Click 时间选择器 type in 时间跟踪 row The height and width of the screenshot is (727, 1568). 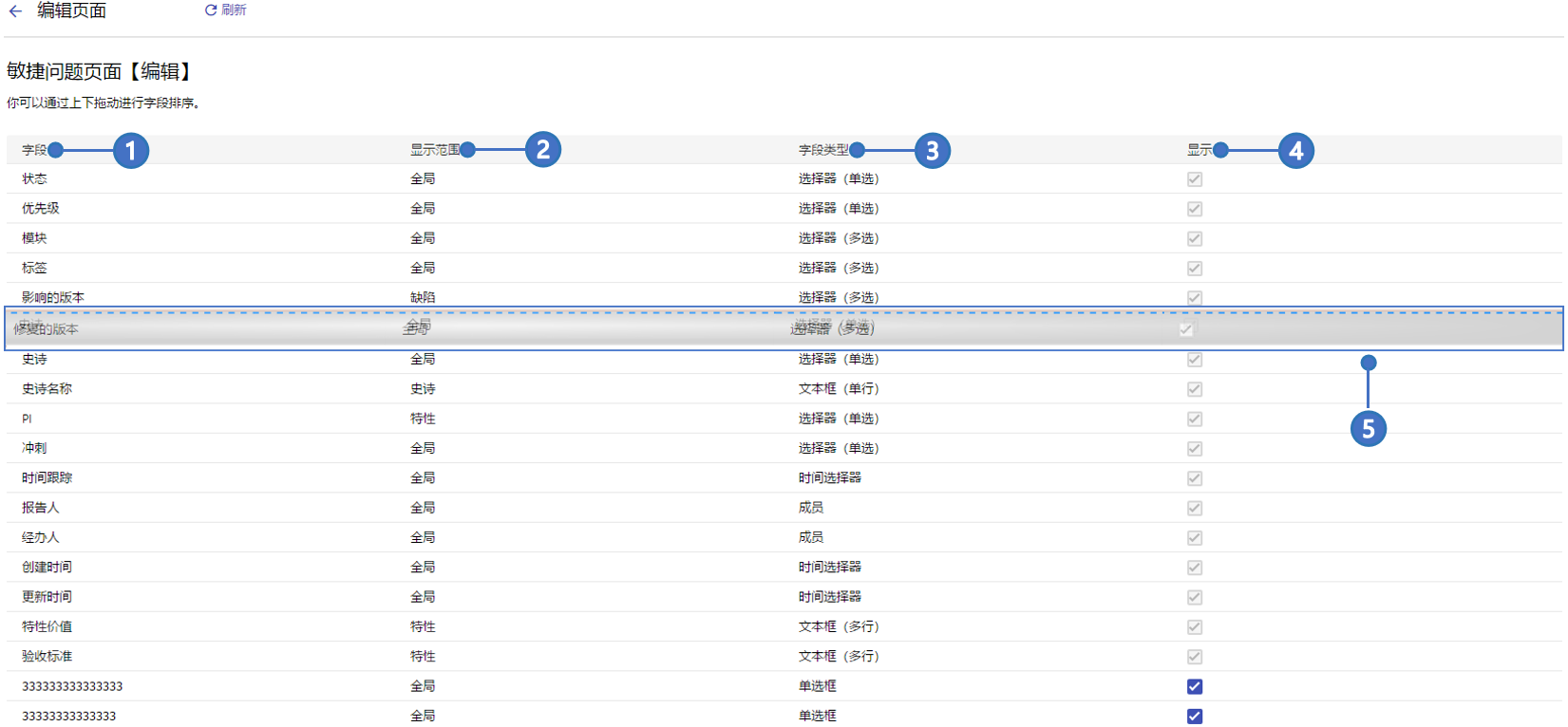click(830, 477)
